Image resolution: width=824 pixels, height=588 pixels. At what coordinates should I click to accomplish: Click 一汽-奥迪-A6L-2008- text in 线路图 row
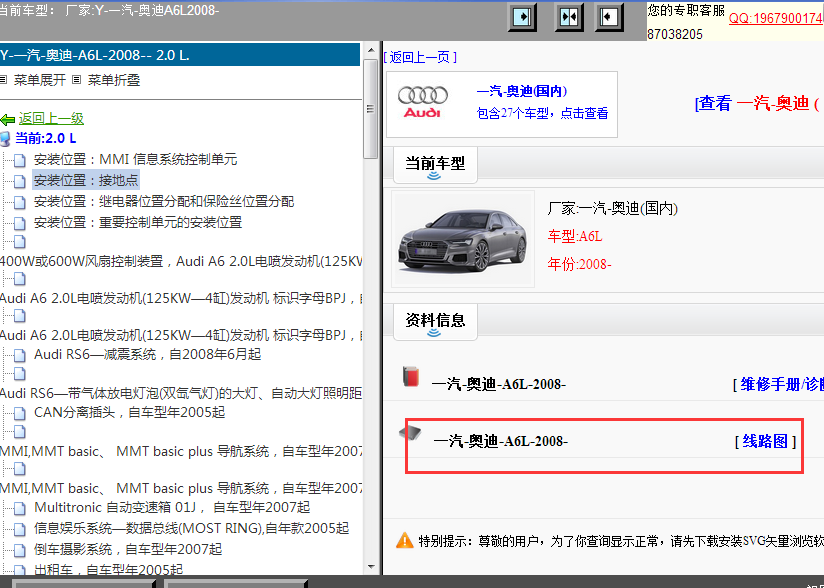coord(500,441)
